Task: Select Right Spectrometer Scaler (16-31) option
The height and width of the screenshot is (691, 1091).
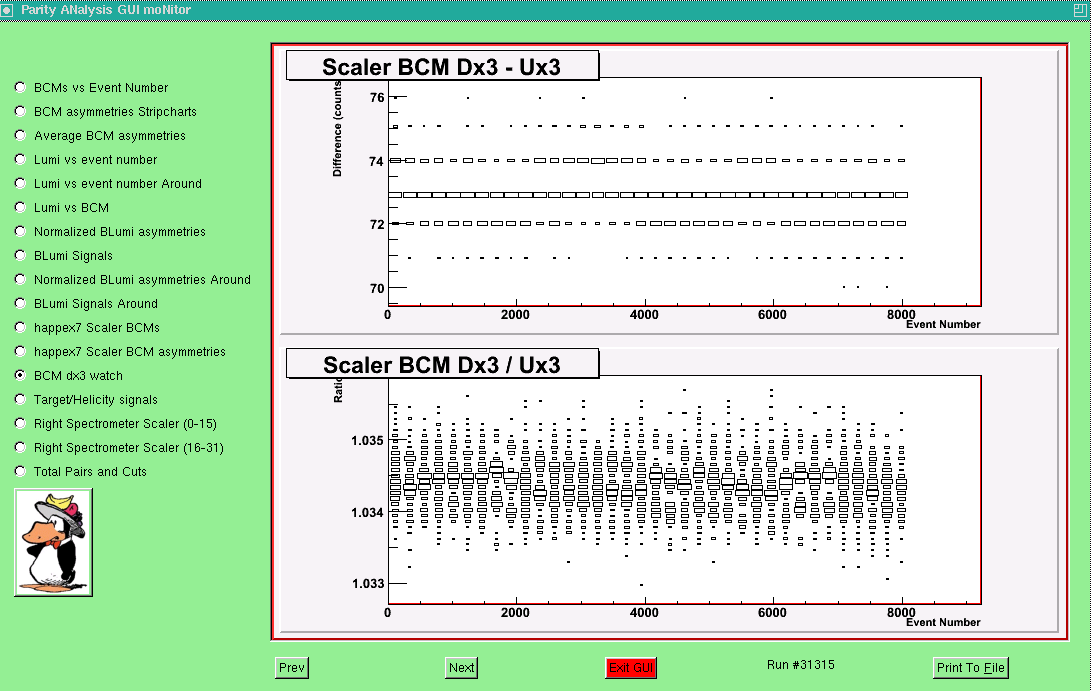Action: click(20, 447)
